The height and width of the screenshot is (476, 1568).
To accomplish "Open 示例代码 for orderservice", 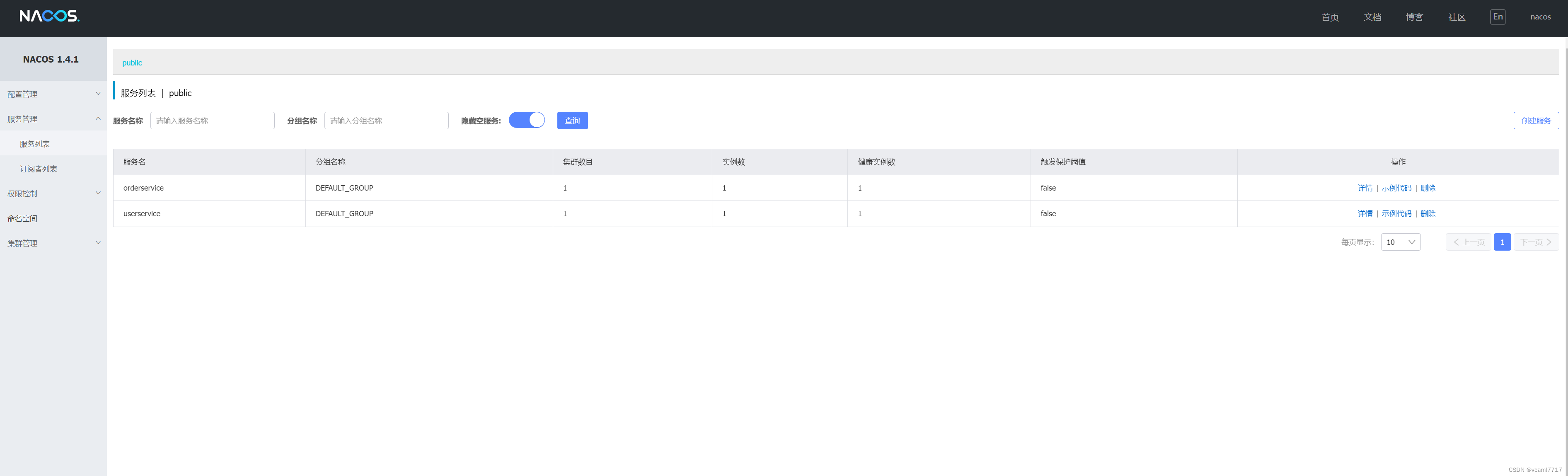I will pos(1396,188).
